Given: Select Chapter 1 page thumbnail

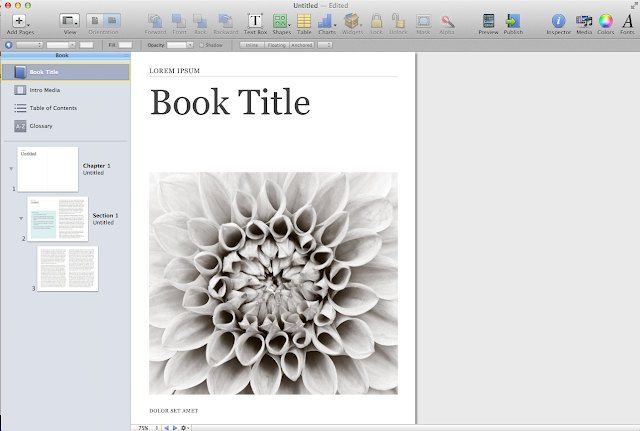Looking at the screenshot, I should click(x=47, y=169).
